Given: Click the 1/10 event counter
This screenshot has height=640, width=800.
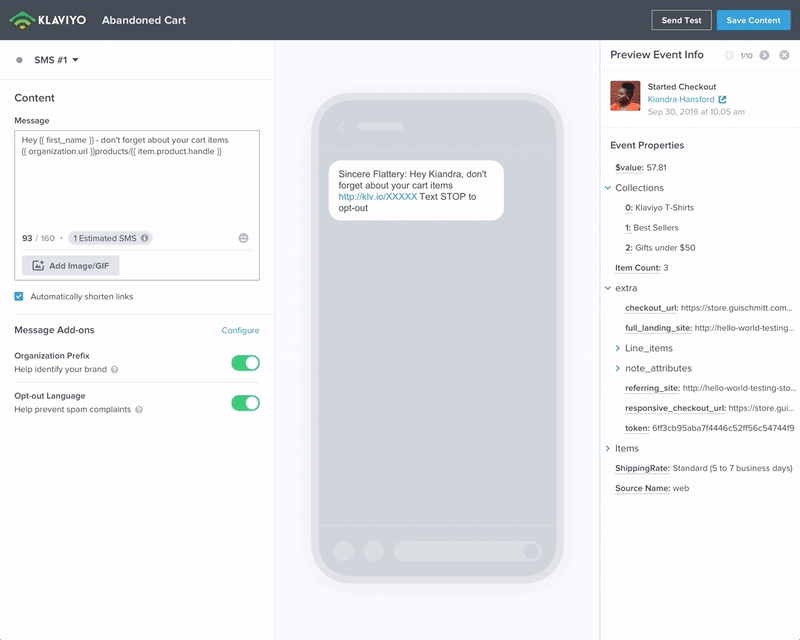Looking at the screenshot, I should pos(746,56).
